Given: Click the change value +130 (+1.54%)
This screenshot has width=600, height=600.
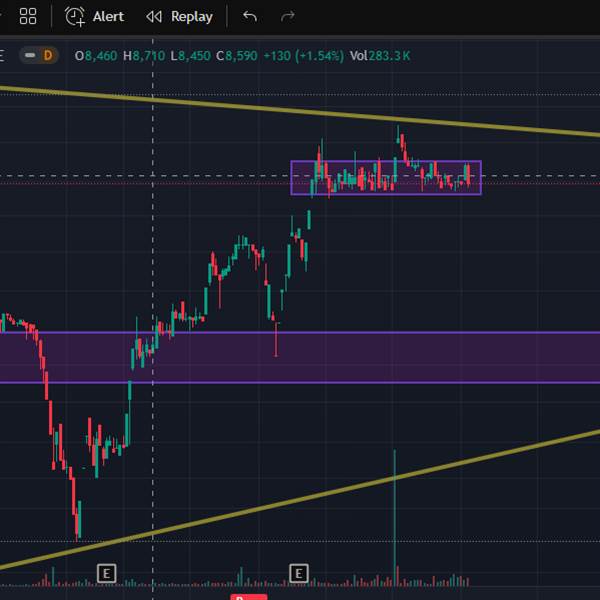Looking at the screenshot, I should click(304, 56).
